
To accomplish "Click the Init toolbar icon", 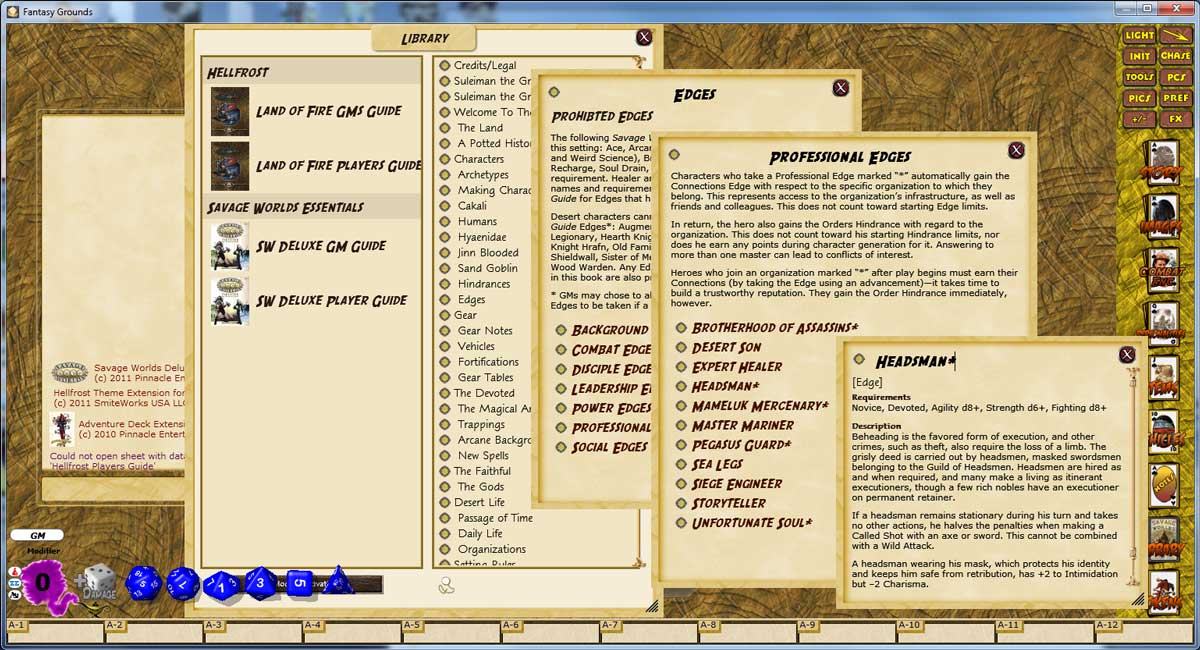I will click(x=1140, y=57).
